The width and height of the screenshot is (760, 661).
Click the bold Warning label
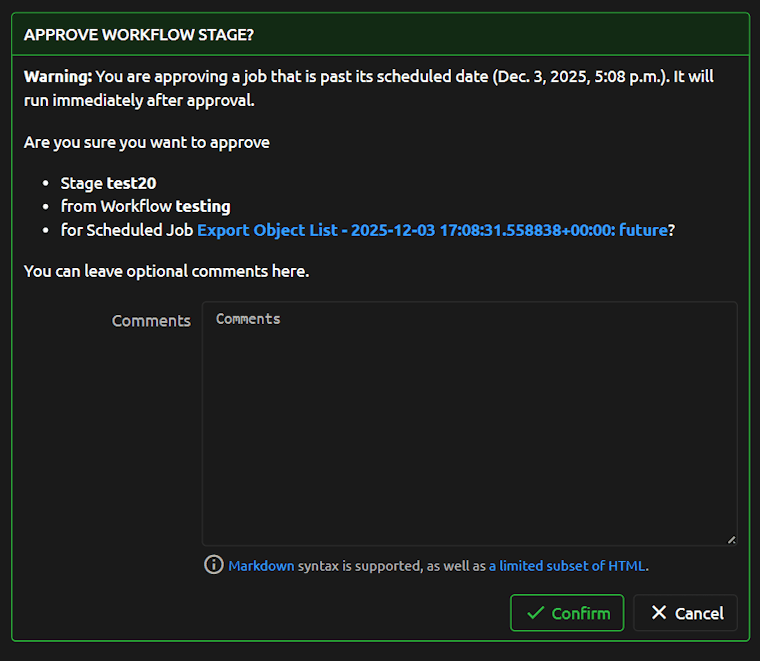[58, 77]
